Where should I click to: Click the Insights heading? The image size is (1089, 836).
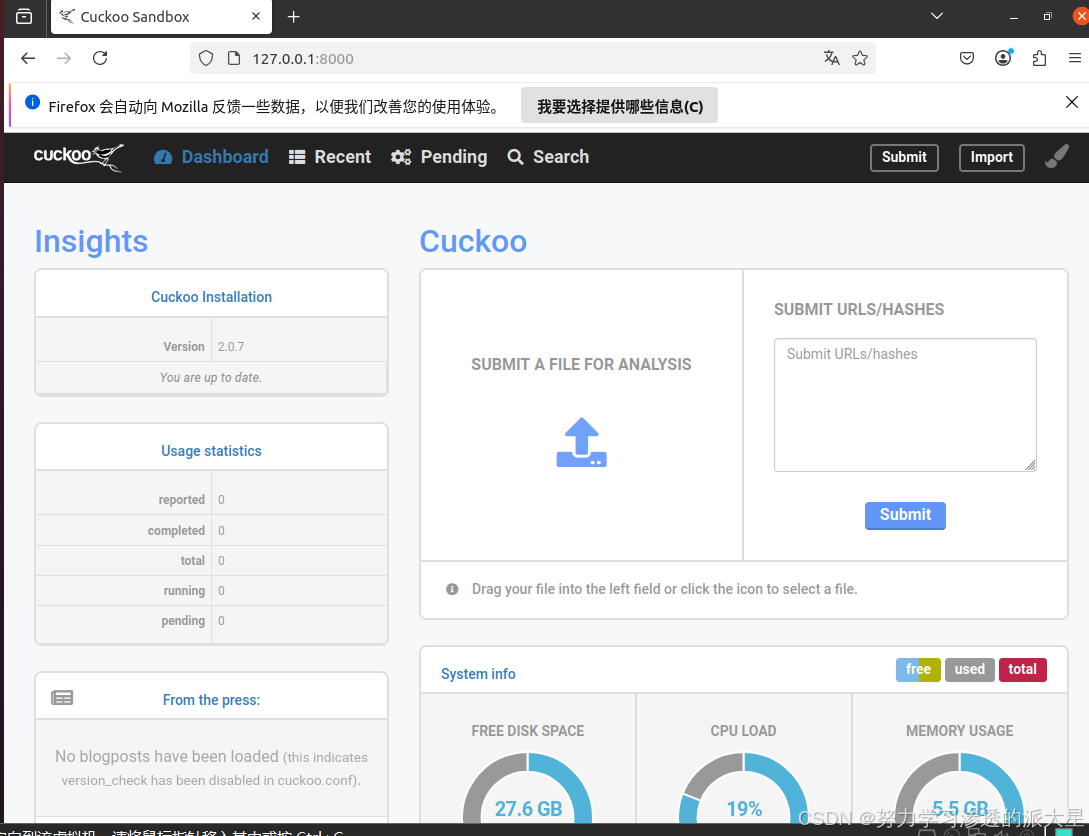coord(91,242)
